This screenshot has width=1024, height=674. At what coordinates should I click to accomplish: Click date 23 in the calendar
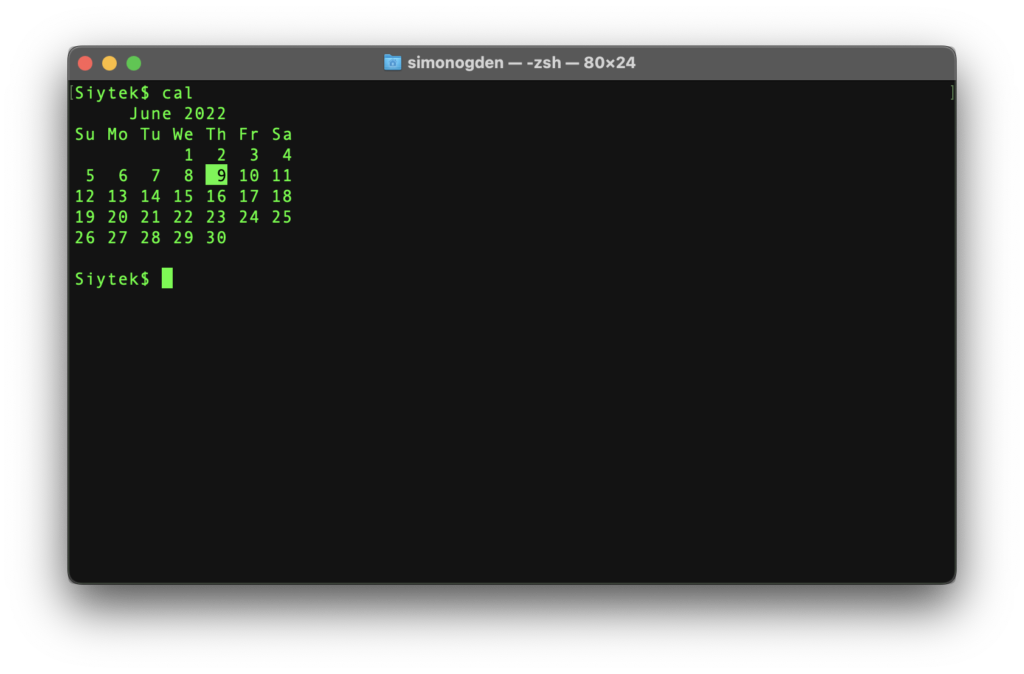coord(216,217)
